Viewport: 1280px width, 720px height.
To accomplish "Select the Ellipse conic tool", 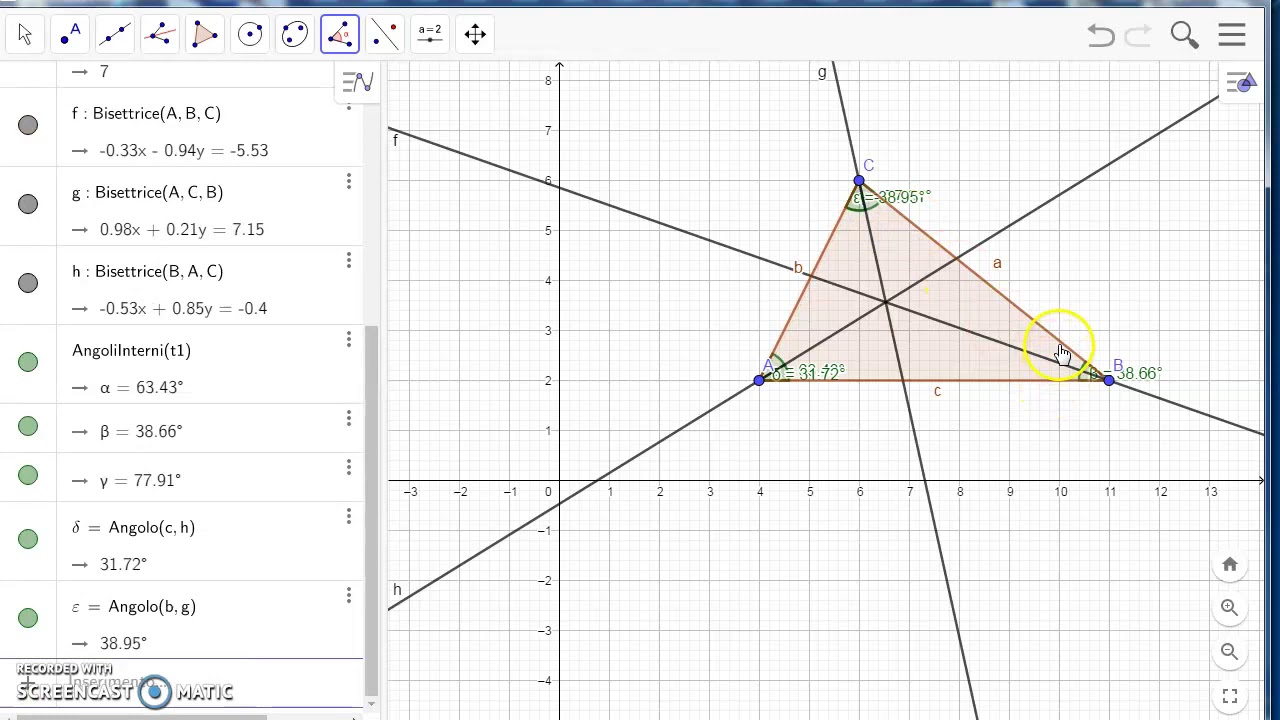I will click(x=295, y=34).
